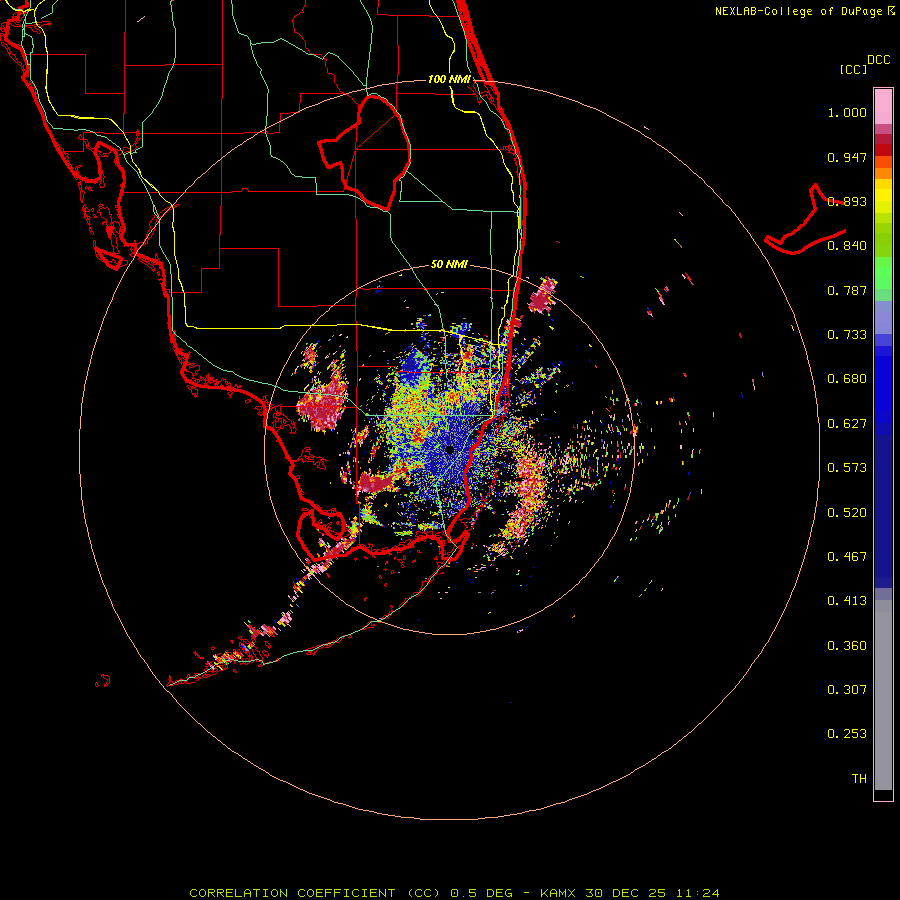The height and width of the screenshot is (900, 900).
Task: Select the 0.627 scale value
Action: coord(847,424)
